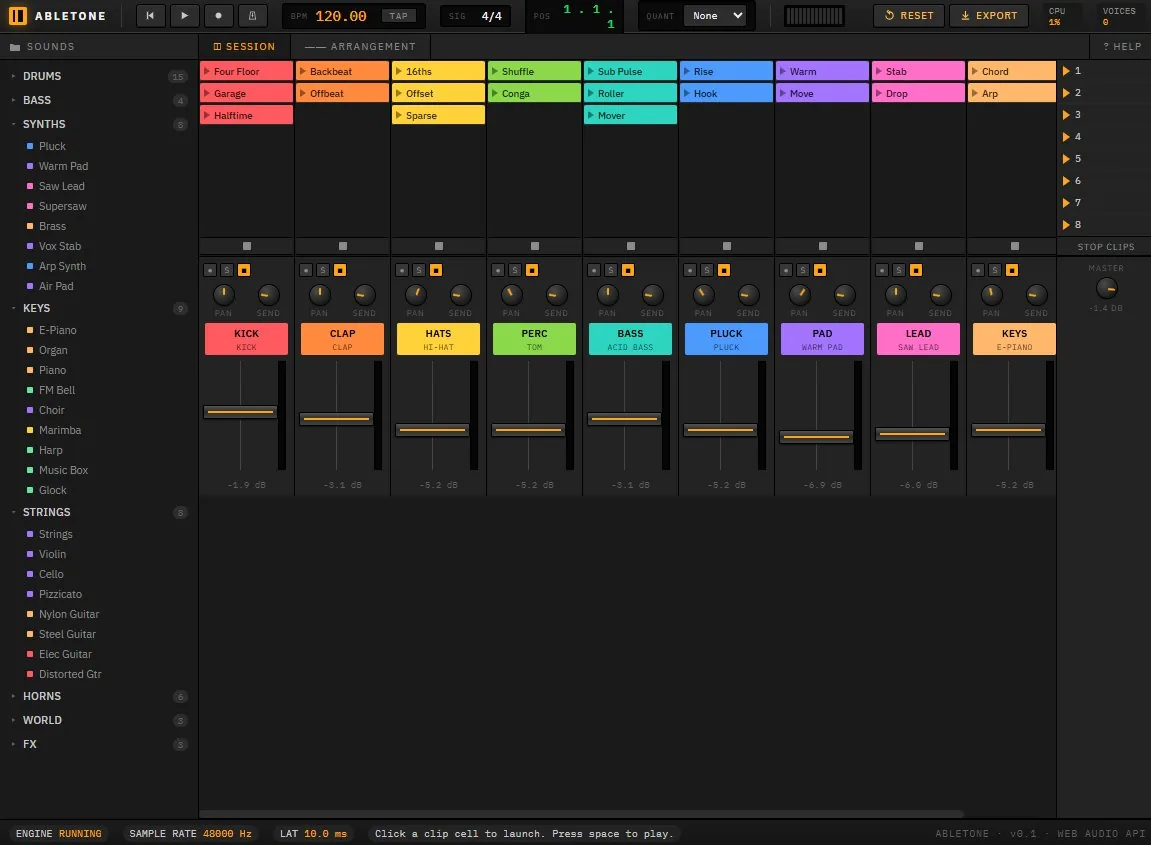
Task: Click the TAP tempo button
Action: (399, 15)
